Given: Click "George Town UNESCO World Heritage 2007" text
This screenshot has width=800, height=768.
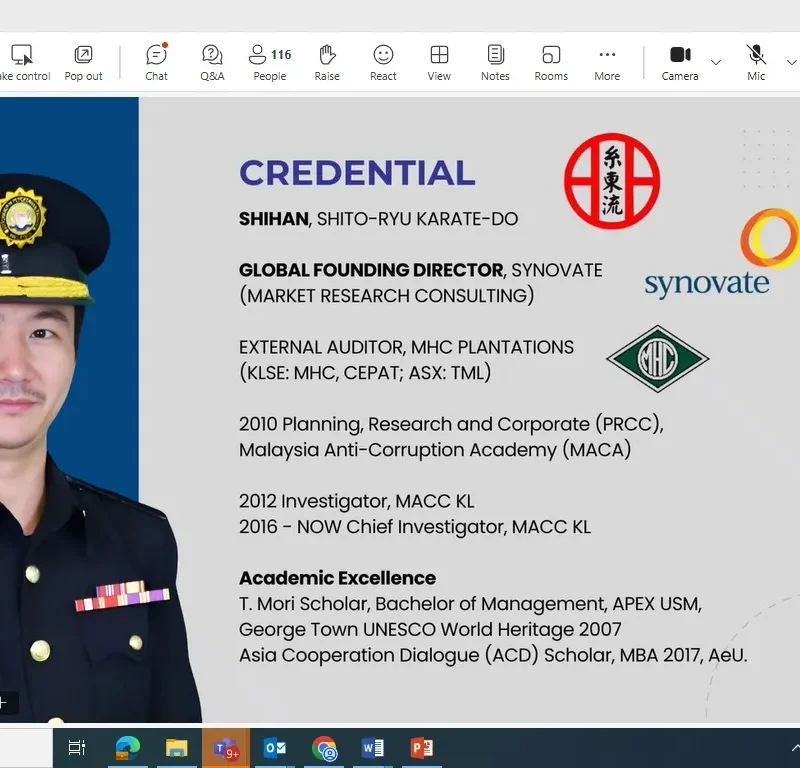Looking at the screenshot, I should click(x=431, y=629).
